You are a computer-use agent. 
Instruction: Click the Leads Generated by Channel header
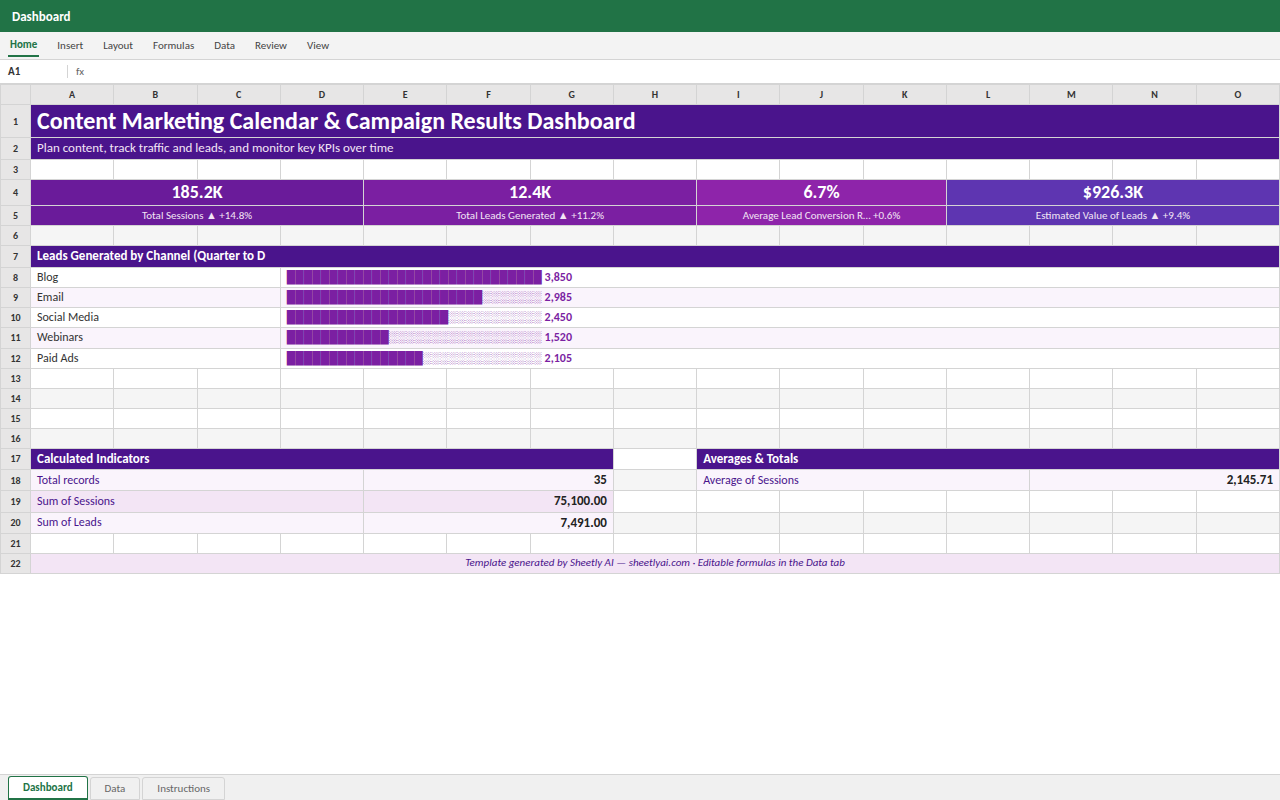pos(655,256)
